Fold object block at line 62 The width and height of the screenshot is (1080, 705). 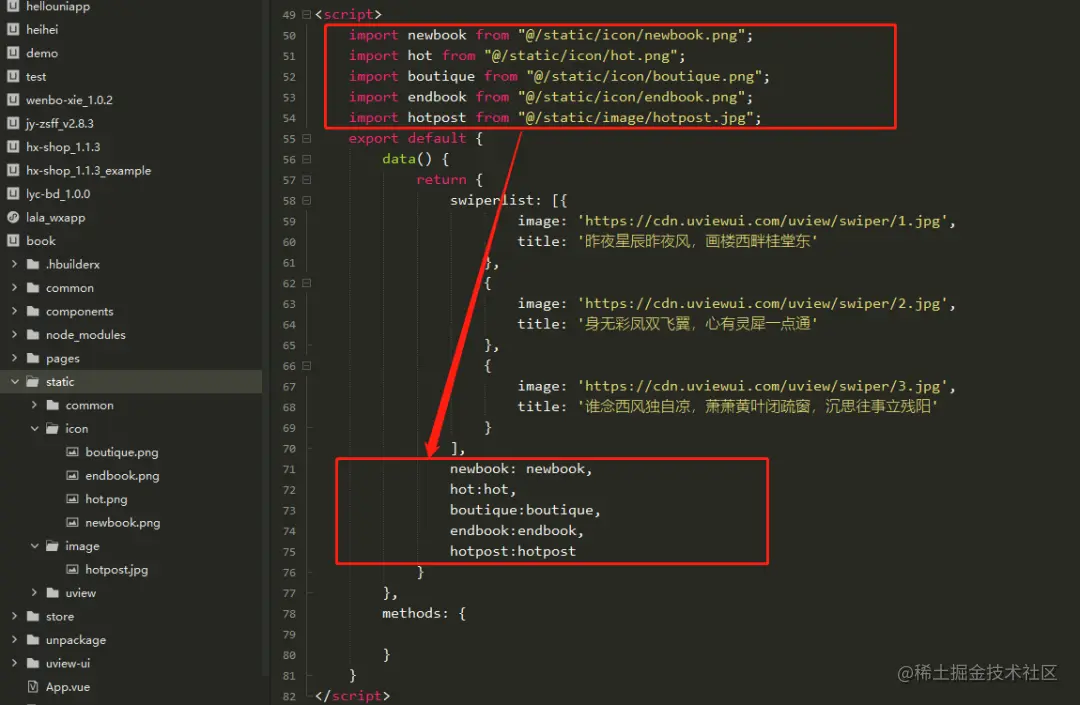(307, 283)
